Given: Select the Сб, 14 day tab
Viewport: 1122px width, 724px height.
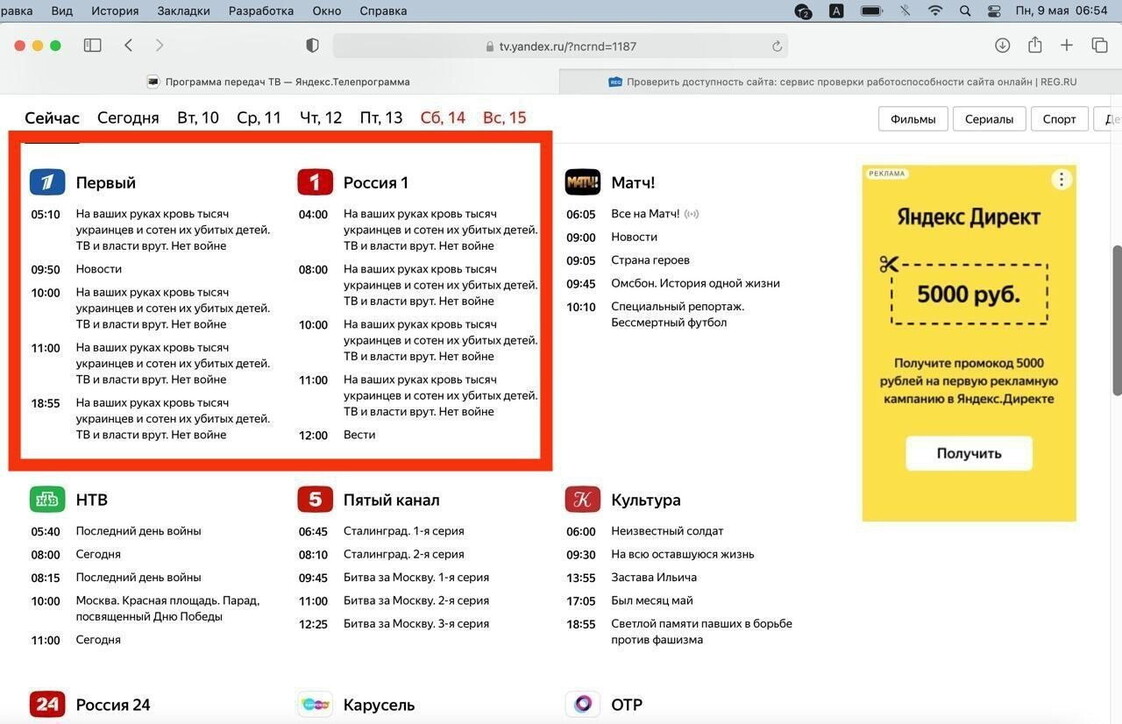Looking at the screenshot, I should [x=443, y=117].
